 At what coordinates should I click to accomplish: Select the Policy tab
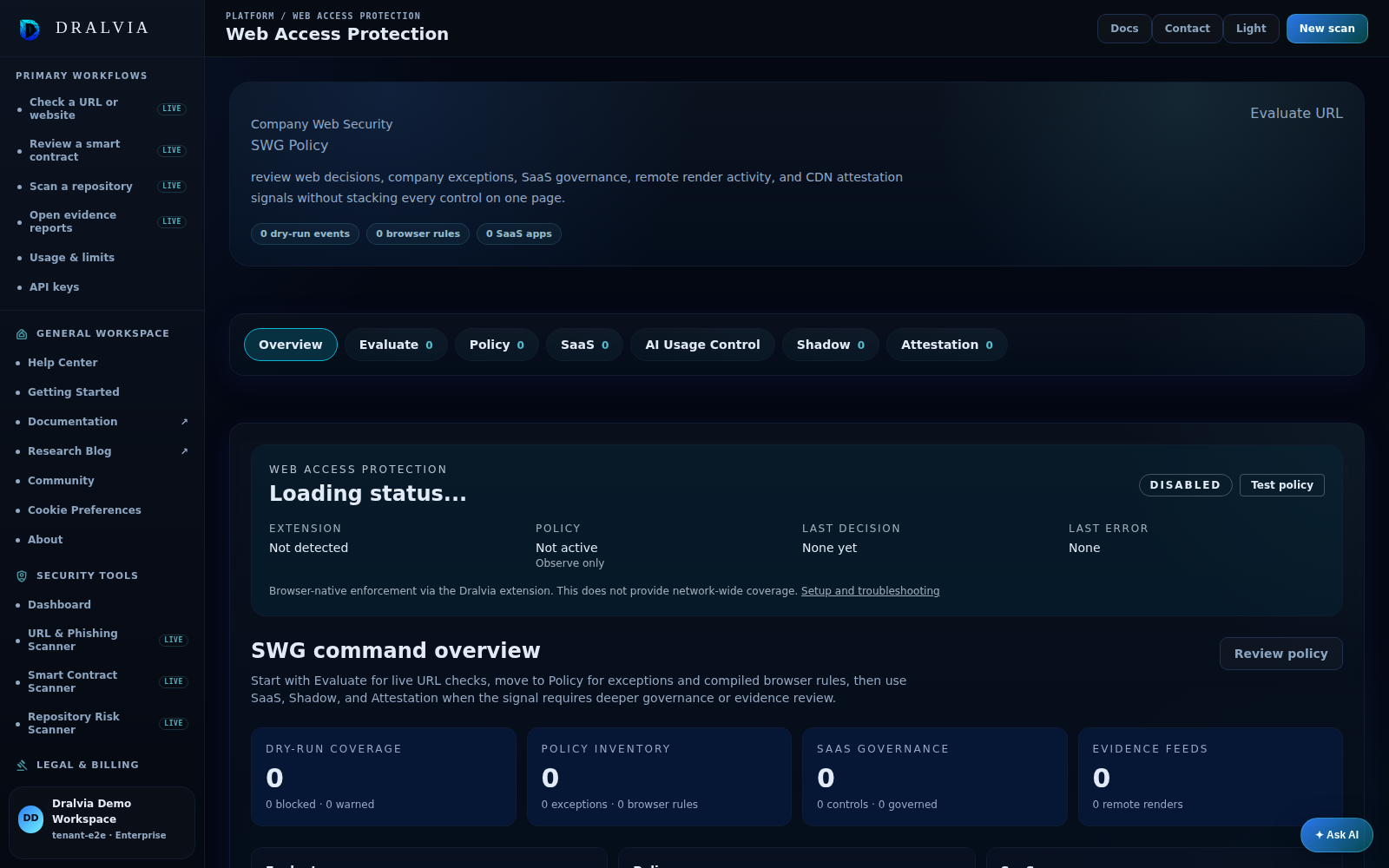497,345
